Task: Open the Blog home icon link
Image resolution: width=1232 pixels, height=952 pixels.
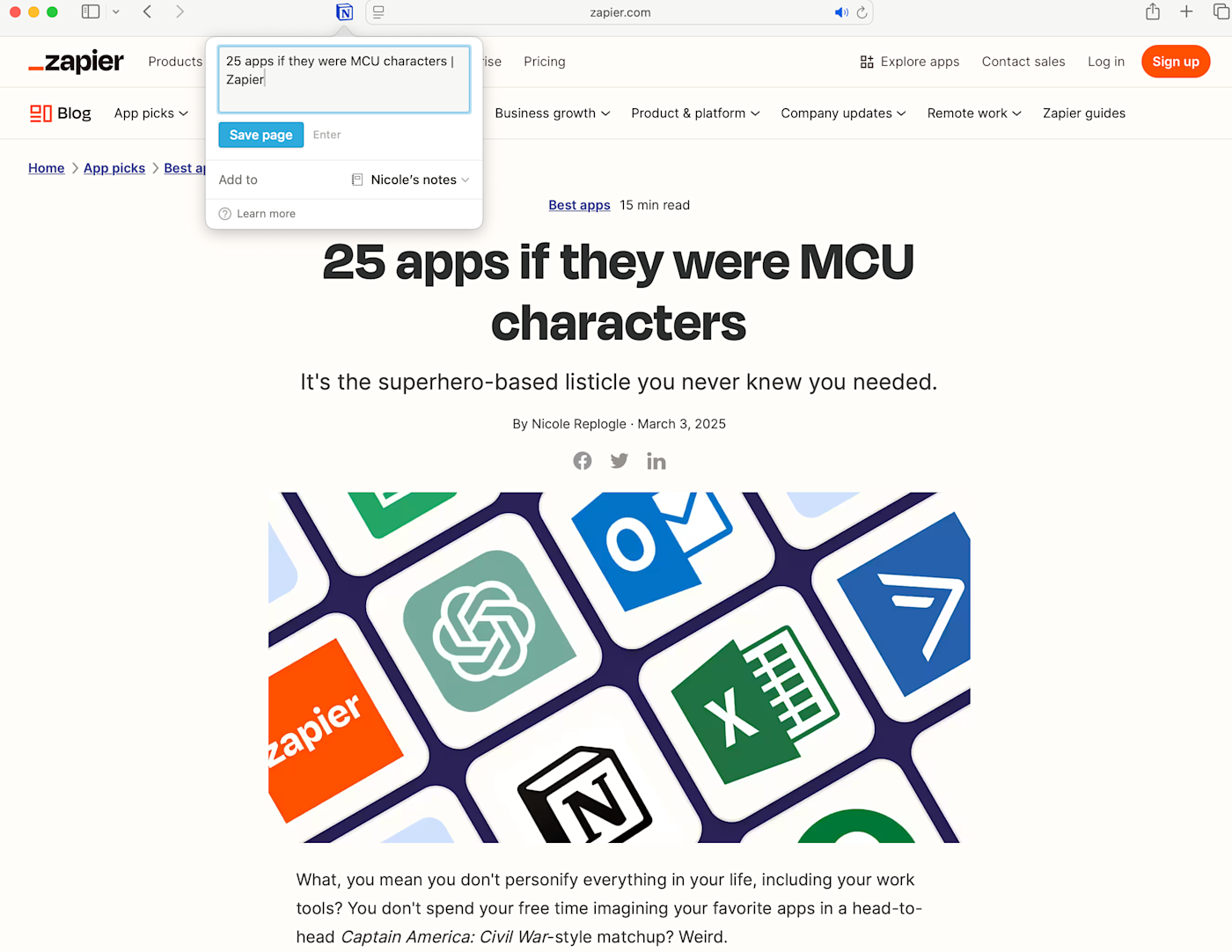Action: [x=61, y=114]
